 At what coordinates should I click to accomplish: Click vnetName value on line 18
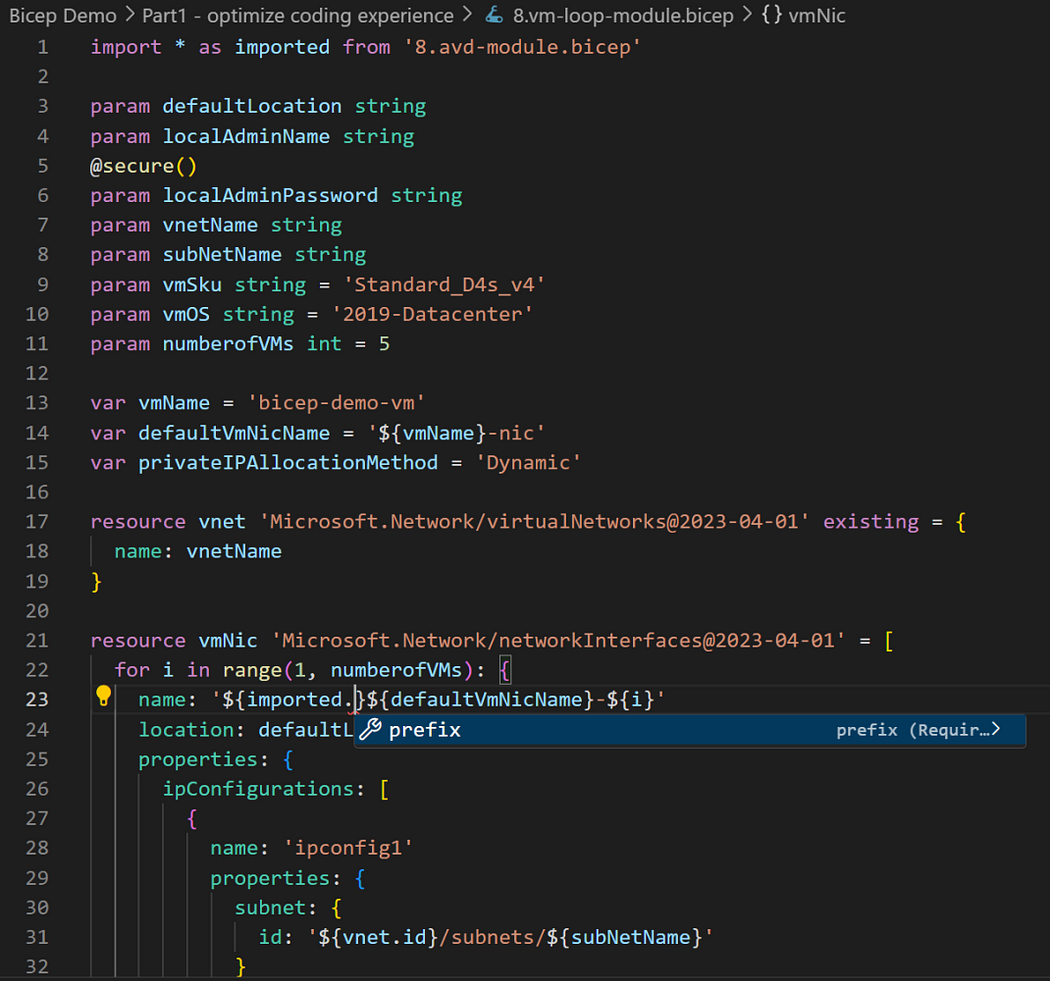(x=234, y=551)
